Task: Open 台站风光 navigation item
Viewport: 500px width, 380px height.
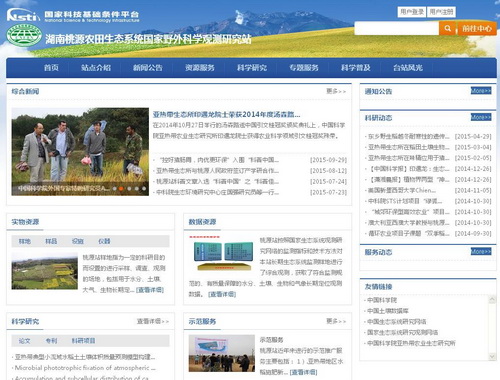Action: pyautogui.click(x=408, y=68)
